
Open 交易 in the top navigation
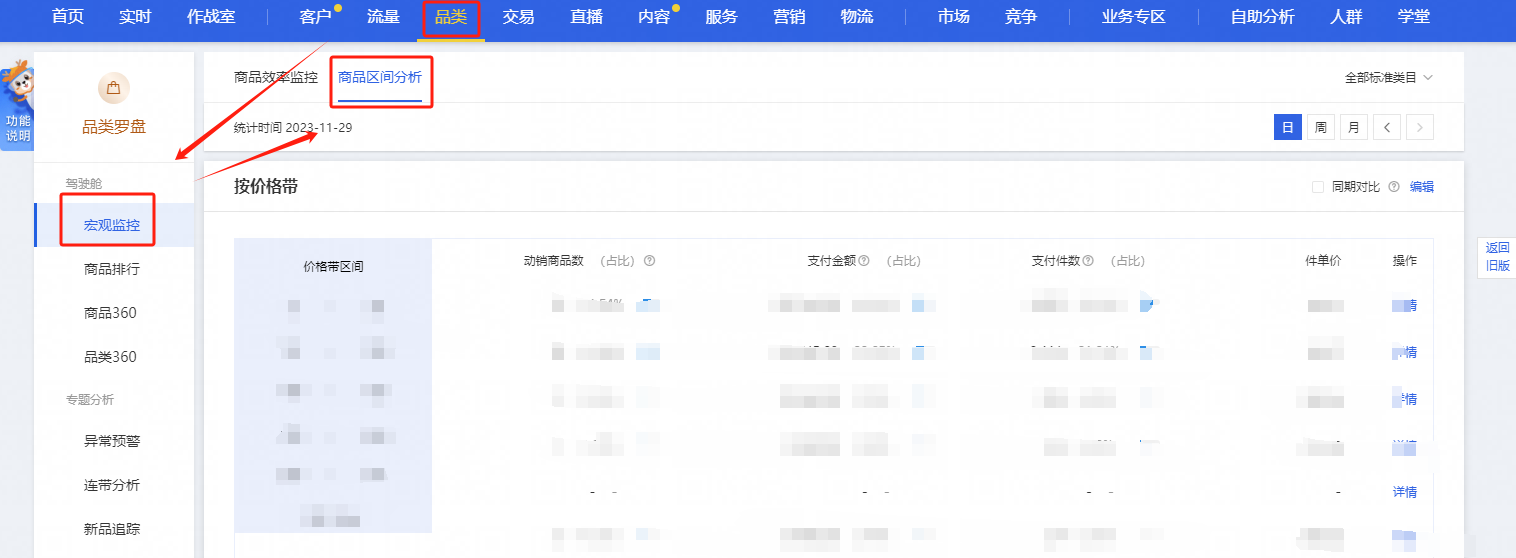(518, 17)
